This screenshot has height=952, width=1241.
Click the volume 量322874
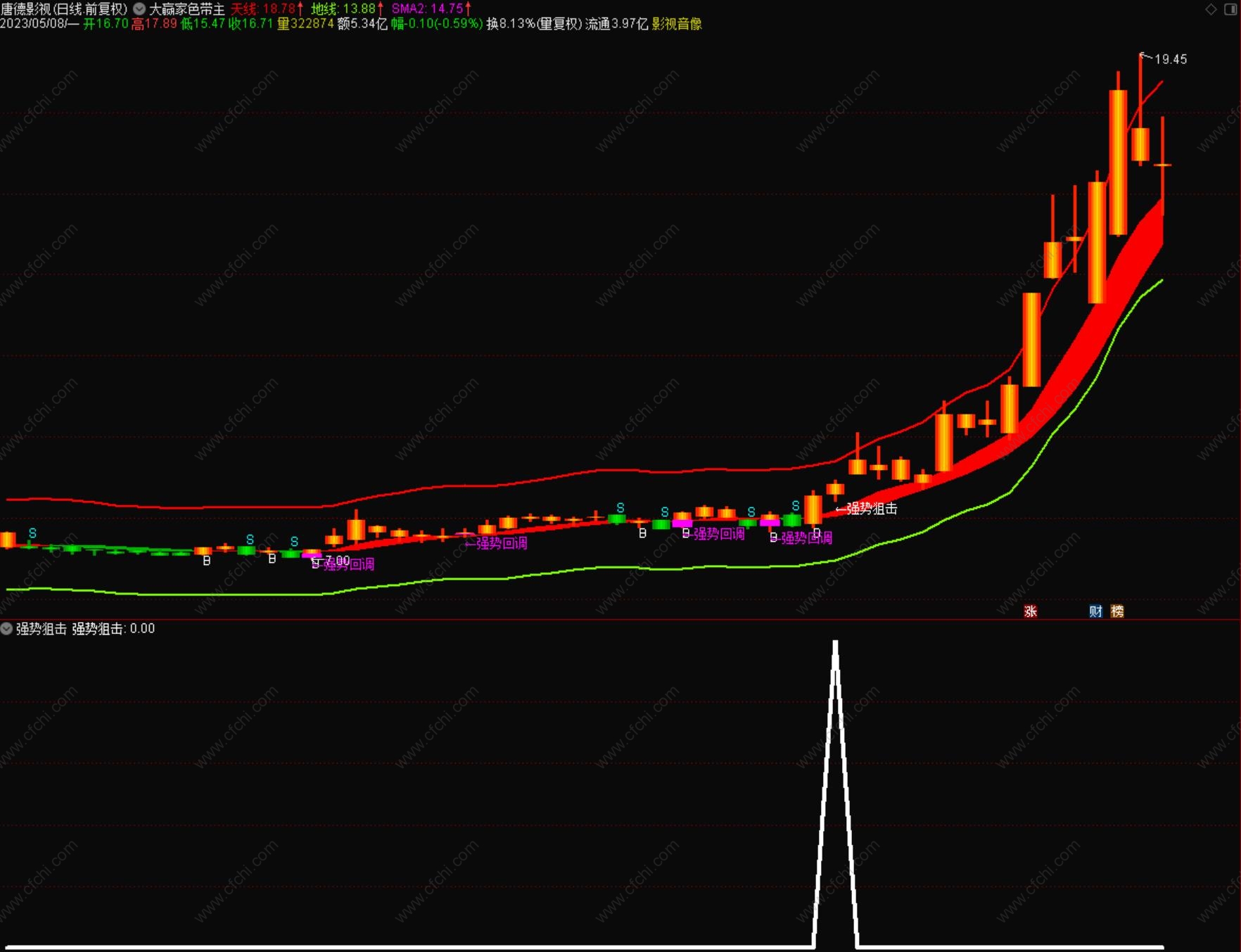pos(305,24)
